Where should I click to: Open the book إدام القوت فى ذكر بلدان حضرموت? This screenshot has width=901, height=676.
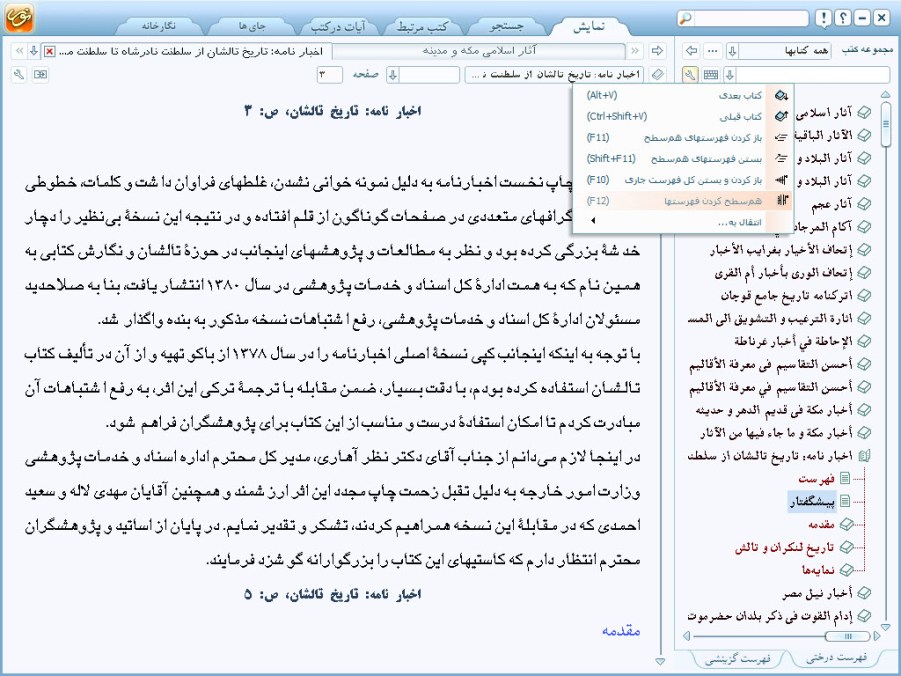pyautogui.click(x=770, y=616)
